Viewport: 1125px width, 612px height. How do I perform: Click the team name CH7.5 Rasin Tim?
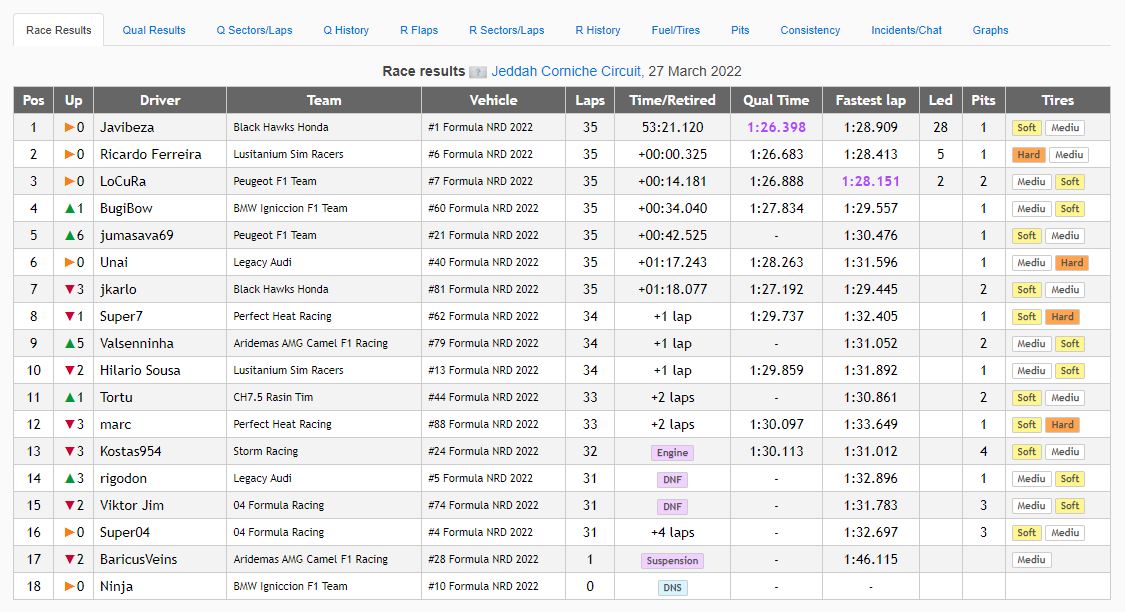pyautogui.click(x=273, y=397)
